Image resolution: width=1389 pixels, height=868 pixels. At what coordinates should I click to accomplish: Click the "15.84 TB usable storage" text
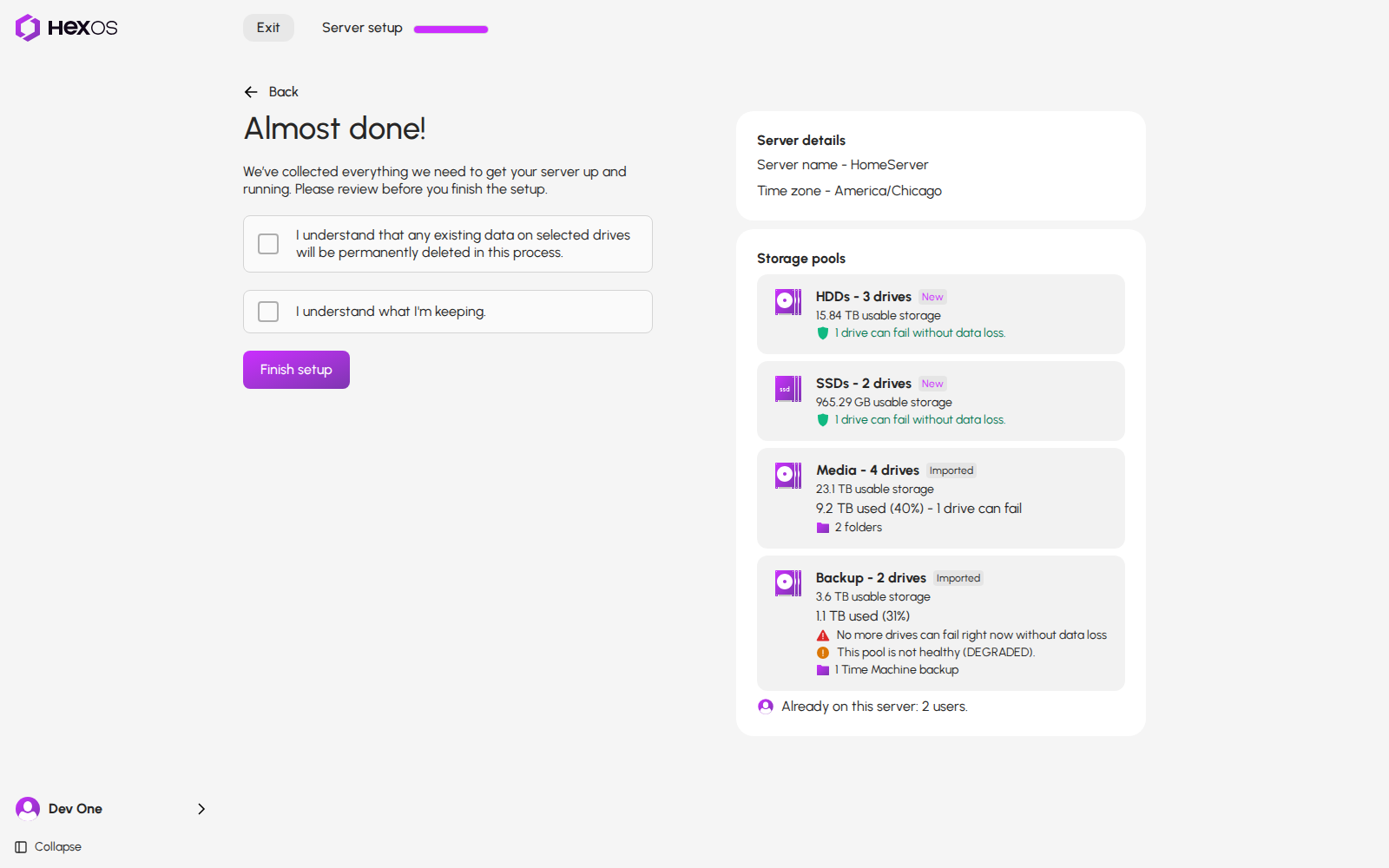(878, 316)
